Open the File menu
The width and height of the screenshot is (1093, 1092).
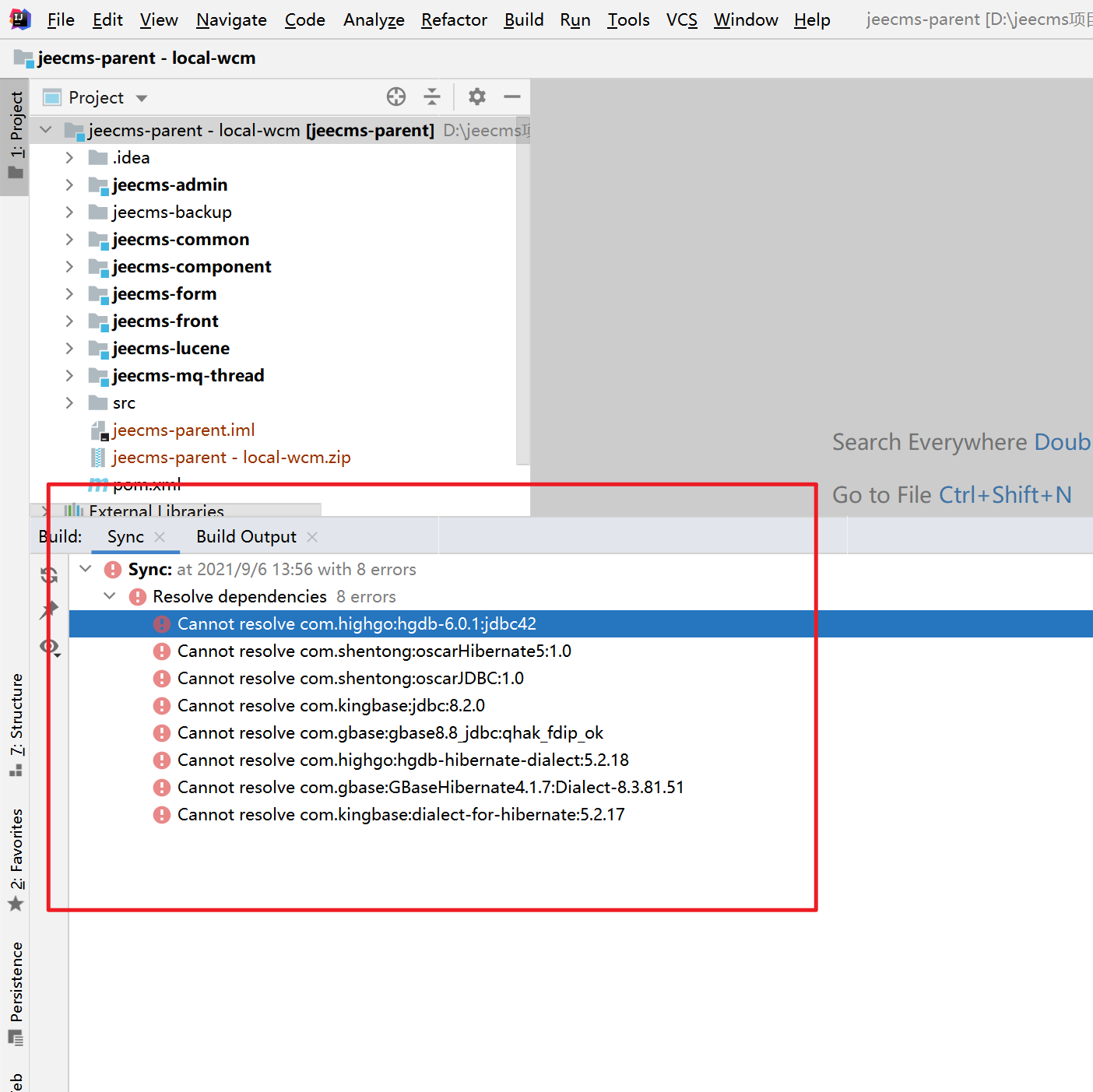[x=61, y=19]
